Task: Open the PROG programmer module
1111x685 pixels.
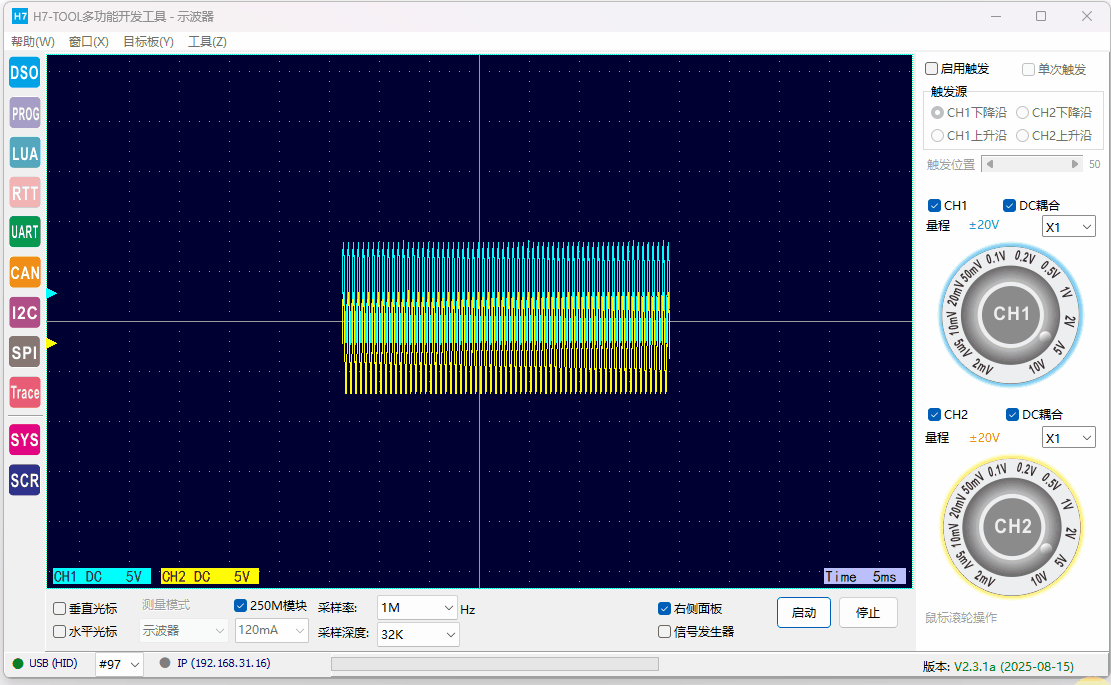Action: pyautogui.click(x=25, y=113)
